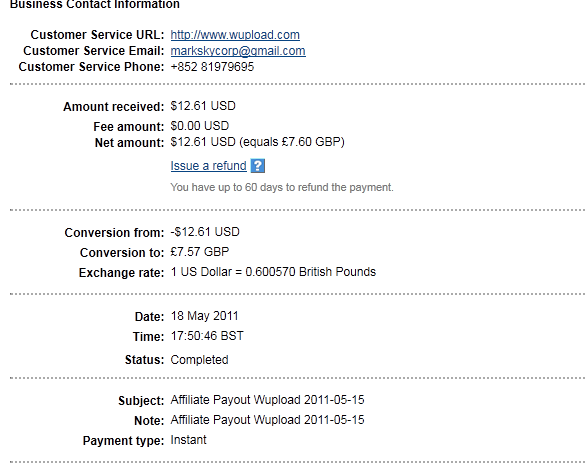Click the Customer Service URL label
The width and height of the screenshot is (585, 474).
(97, 35)
